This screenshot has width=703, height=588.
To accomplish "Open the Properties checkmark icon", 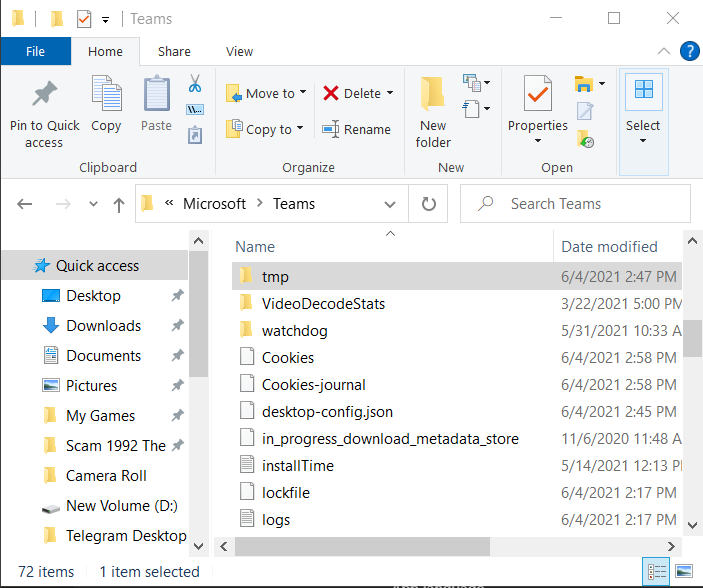I will click(x=538, y=93).
